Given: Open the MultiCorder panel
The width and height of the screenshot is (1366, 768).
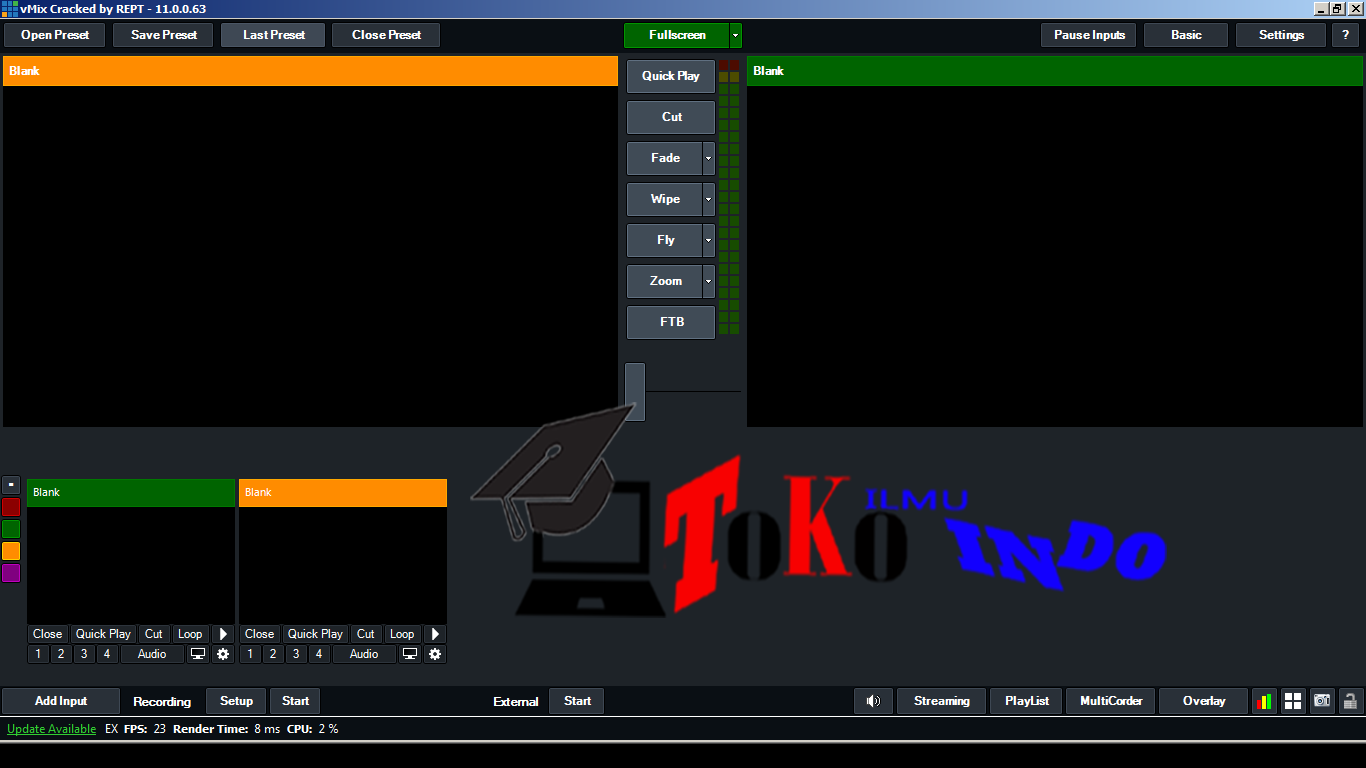Looking at the screenshot, I should (x=1111, y=701).
